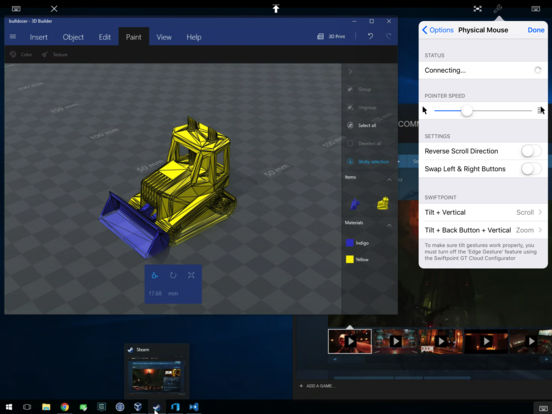This screenshot has width=552, height=414.
Task: Click the undo arrow icon
Action: [370, 36]
